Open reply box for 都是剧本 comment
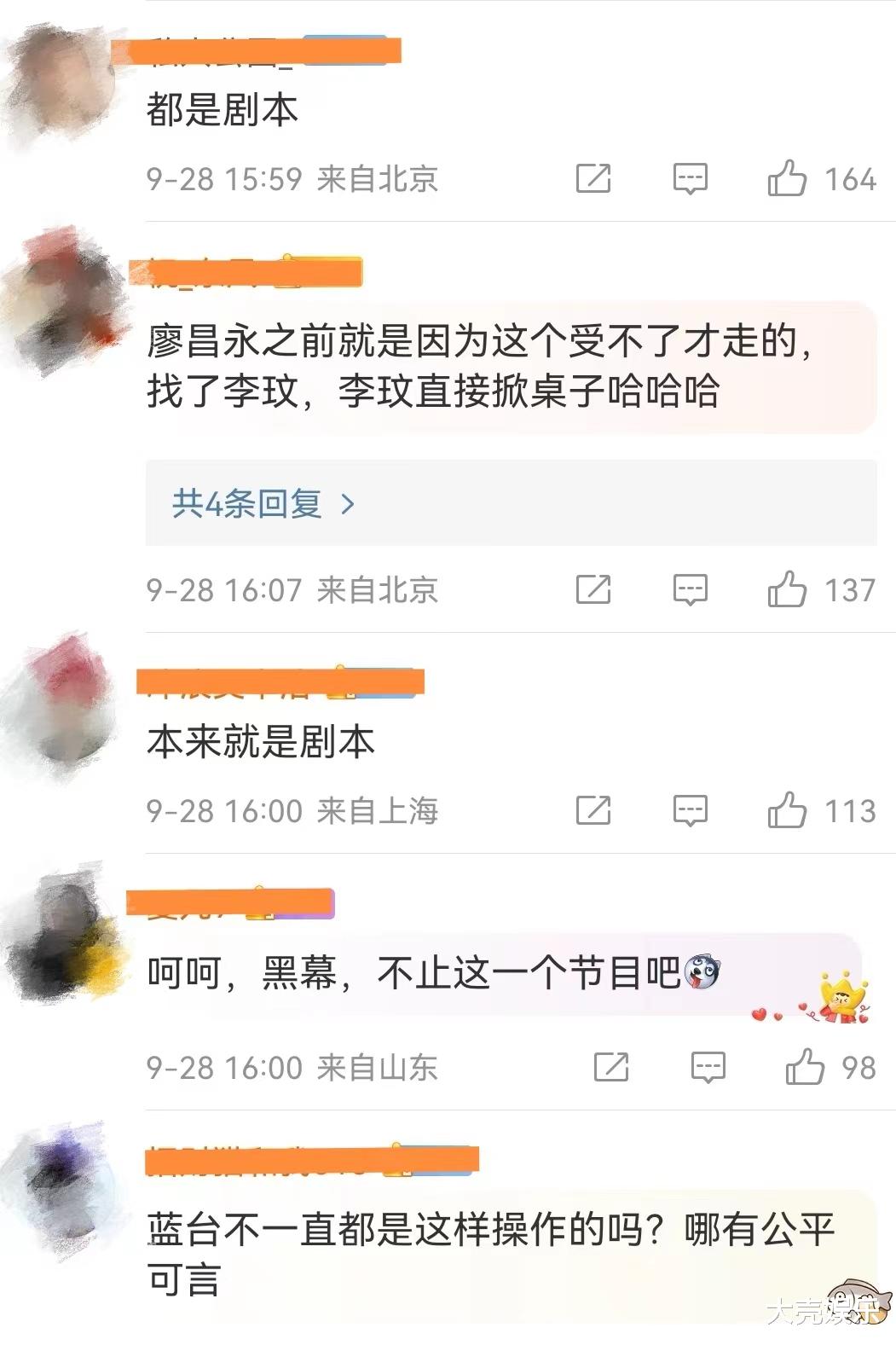Image resolution: width=896 pixels, height=1345 pixels. coord(690,179)
